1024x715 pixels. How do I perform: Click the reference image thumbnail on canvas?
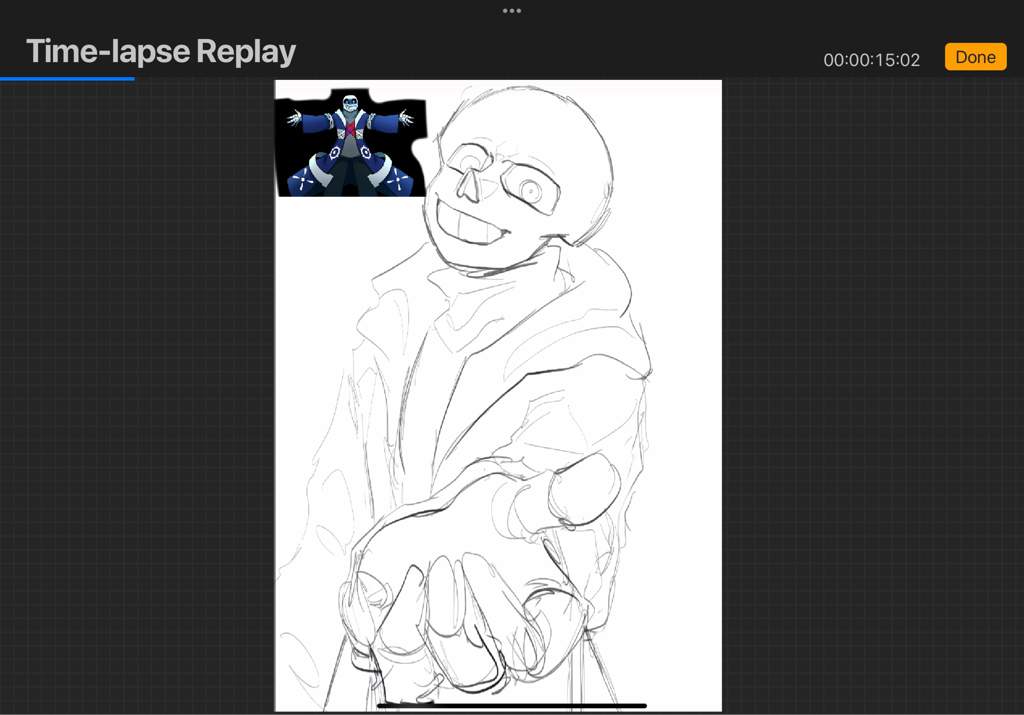click(351, 143)
